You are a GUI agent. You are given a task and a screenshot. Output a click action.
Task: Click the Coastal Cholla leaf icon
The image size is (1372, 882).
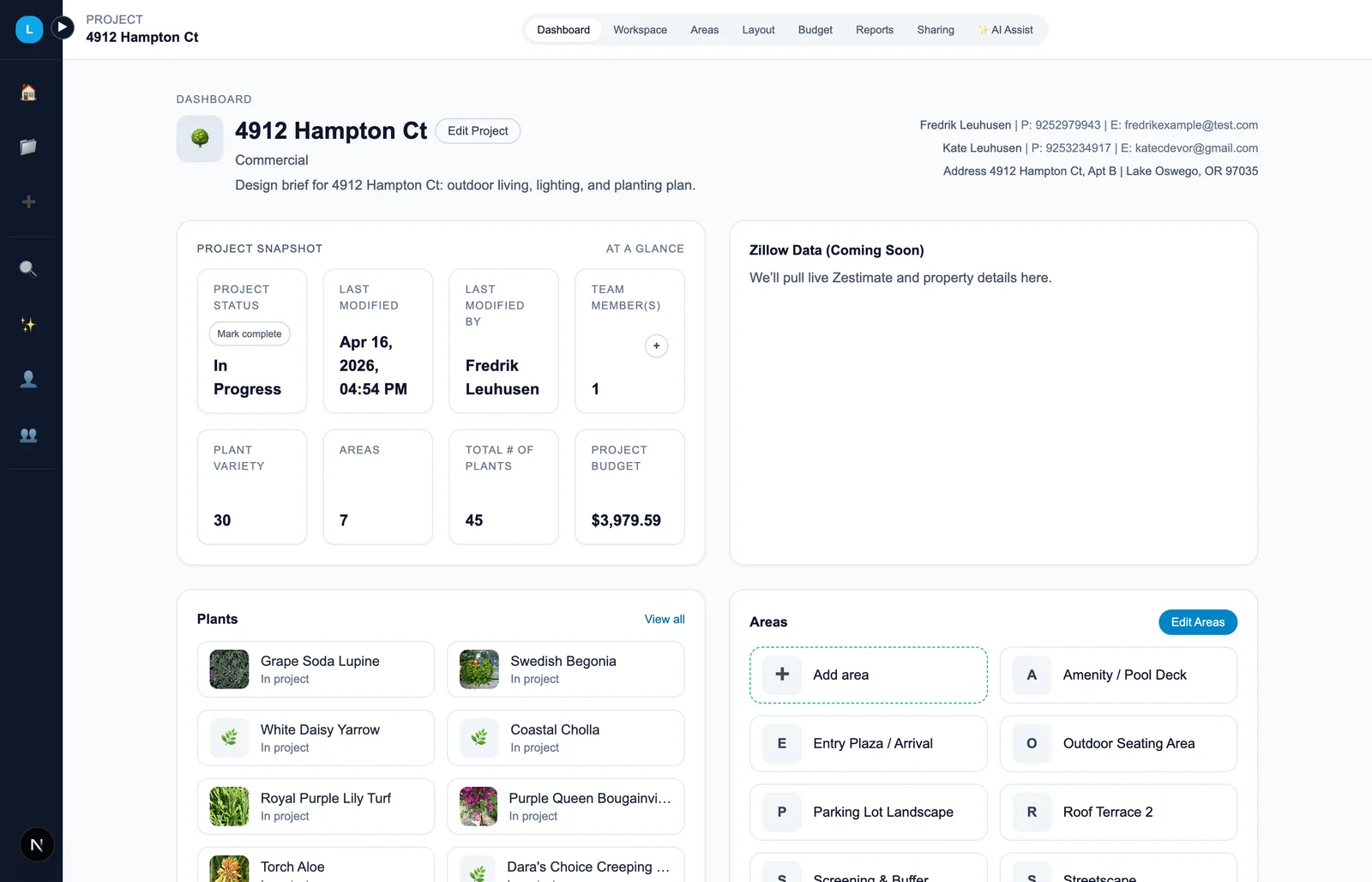point(479,737)
